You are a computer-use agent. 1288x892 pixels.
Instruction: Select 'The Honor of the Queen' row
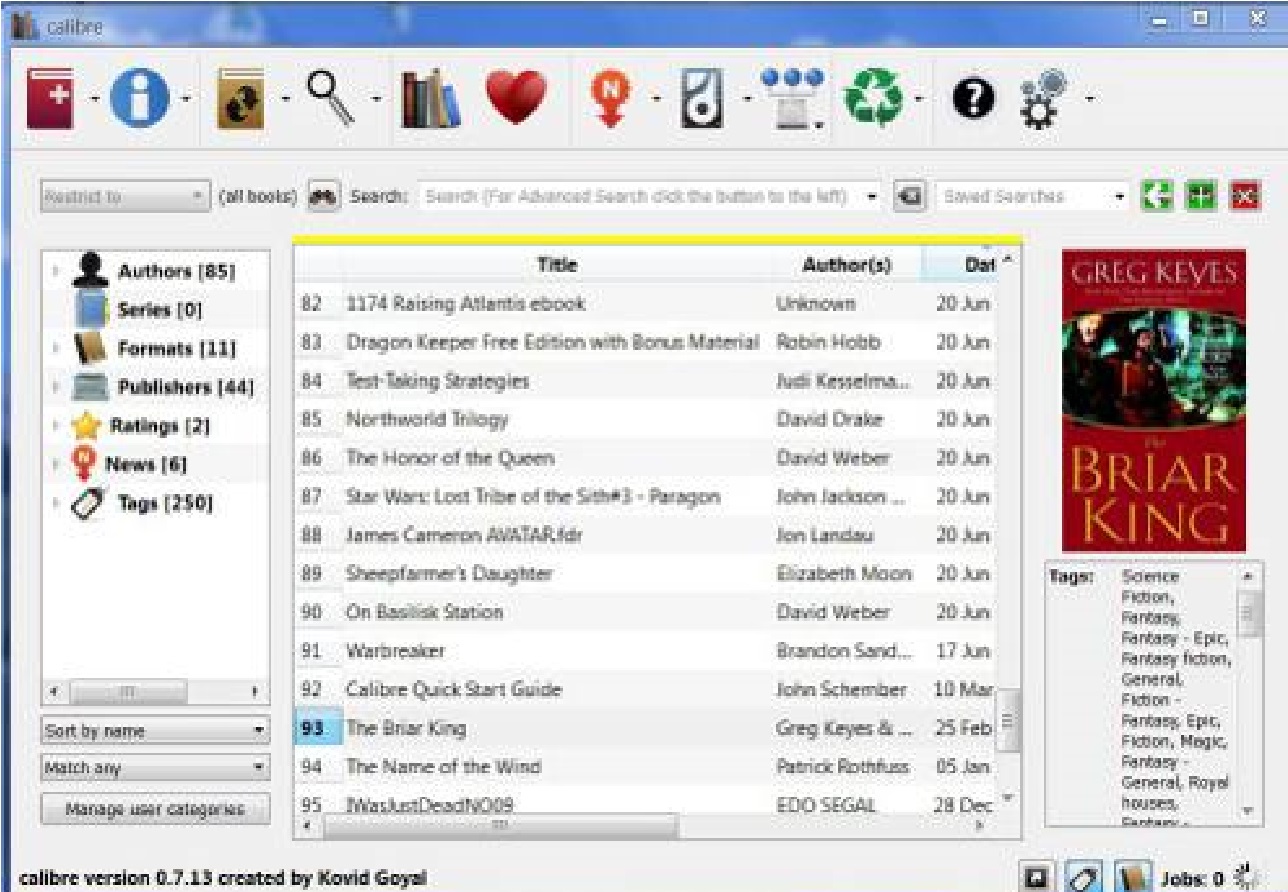(646, 458)
